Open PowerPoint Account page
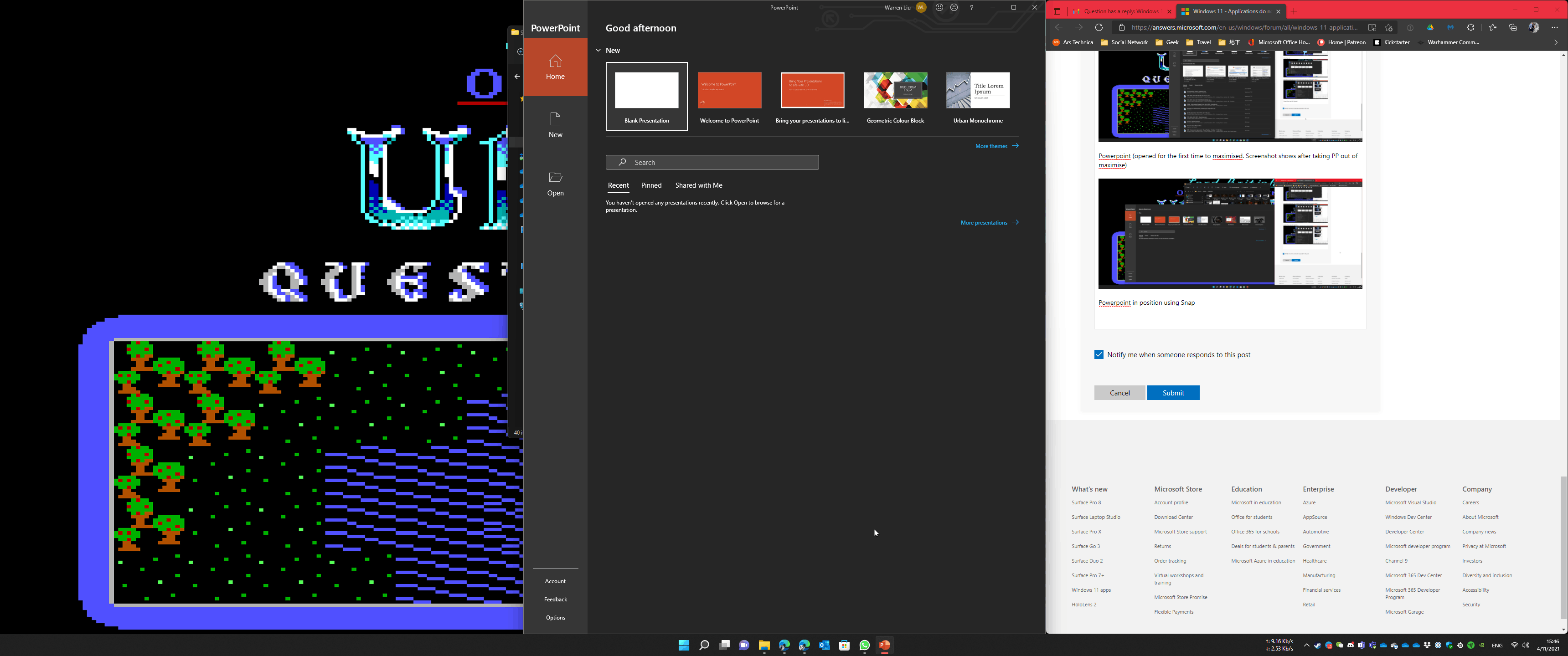The image size is (1568, 656). coord(555,581)
